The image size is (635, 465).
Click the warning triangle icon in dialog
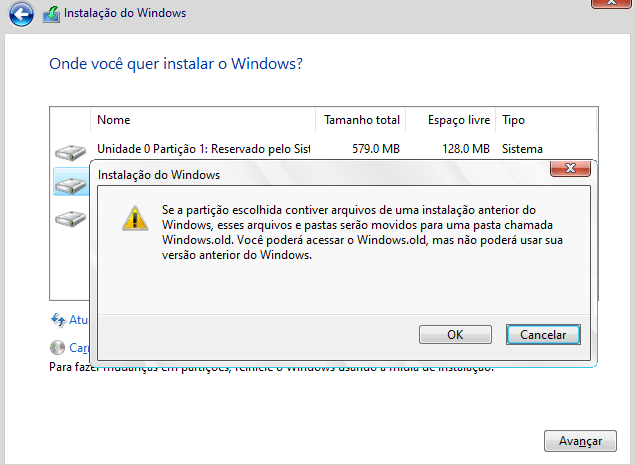point(135,218)
